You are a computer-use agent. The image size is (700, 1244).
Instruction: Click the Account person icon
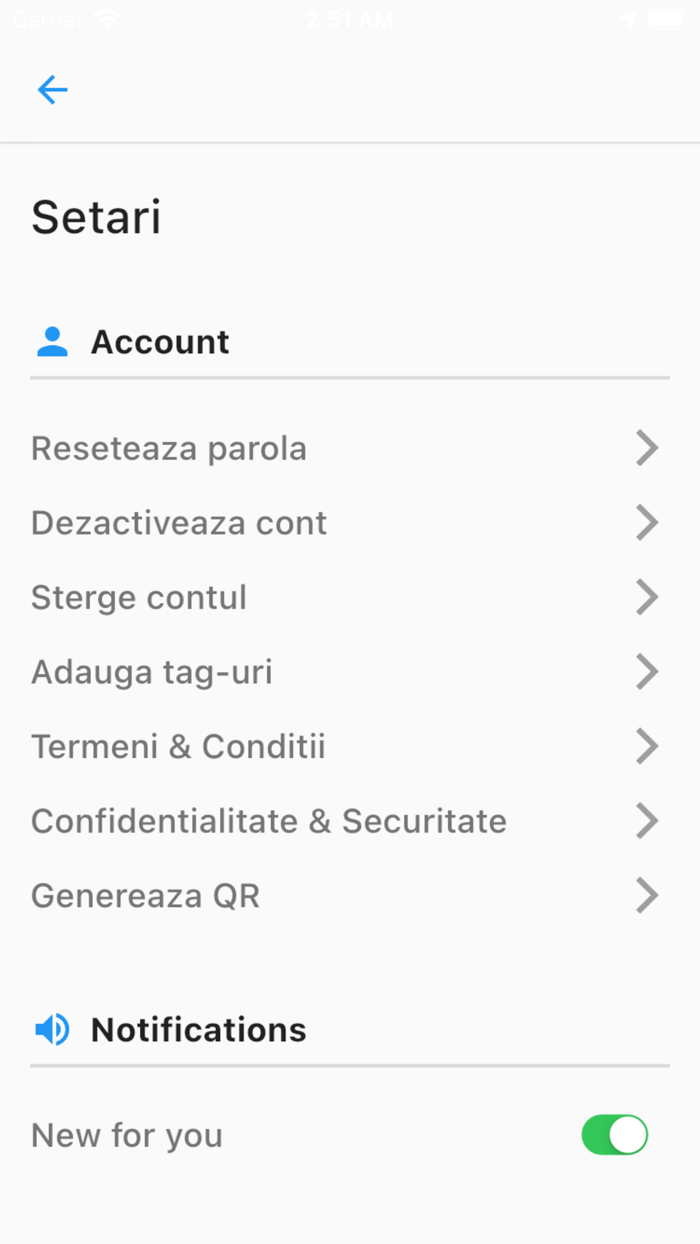(x=52, y=342)
